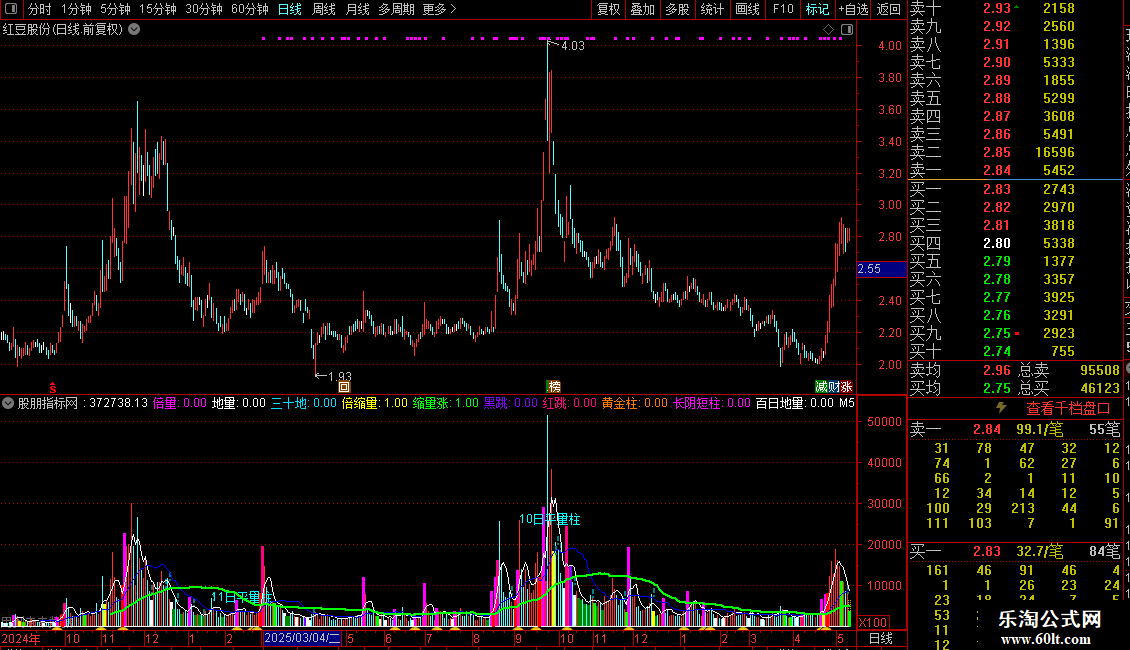
Task: Click the 10日平量柱 annotation in the volume chart
Action: pyautogui.click(x=550, y=519)
